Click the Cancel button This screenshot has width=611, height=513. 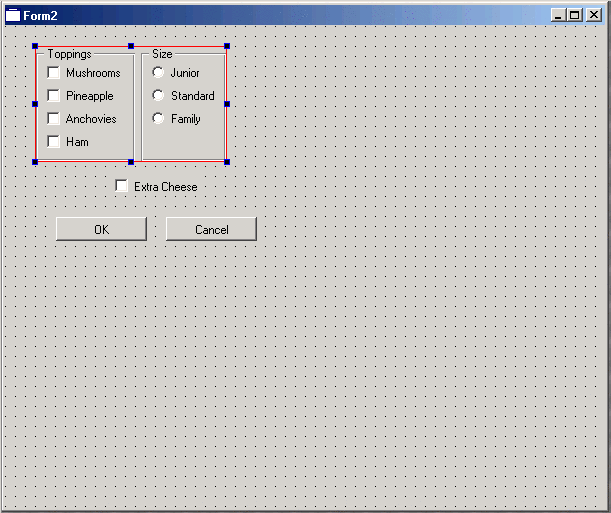(211, 229)
